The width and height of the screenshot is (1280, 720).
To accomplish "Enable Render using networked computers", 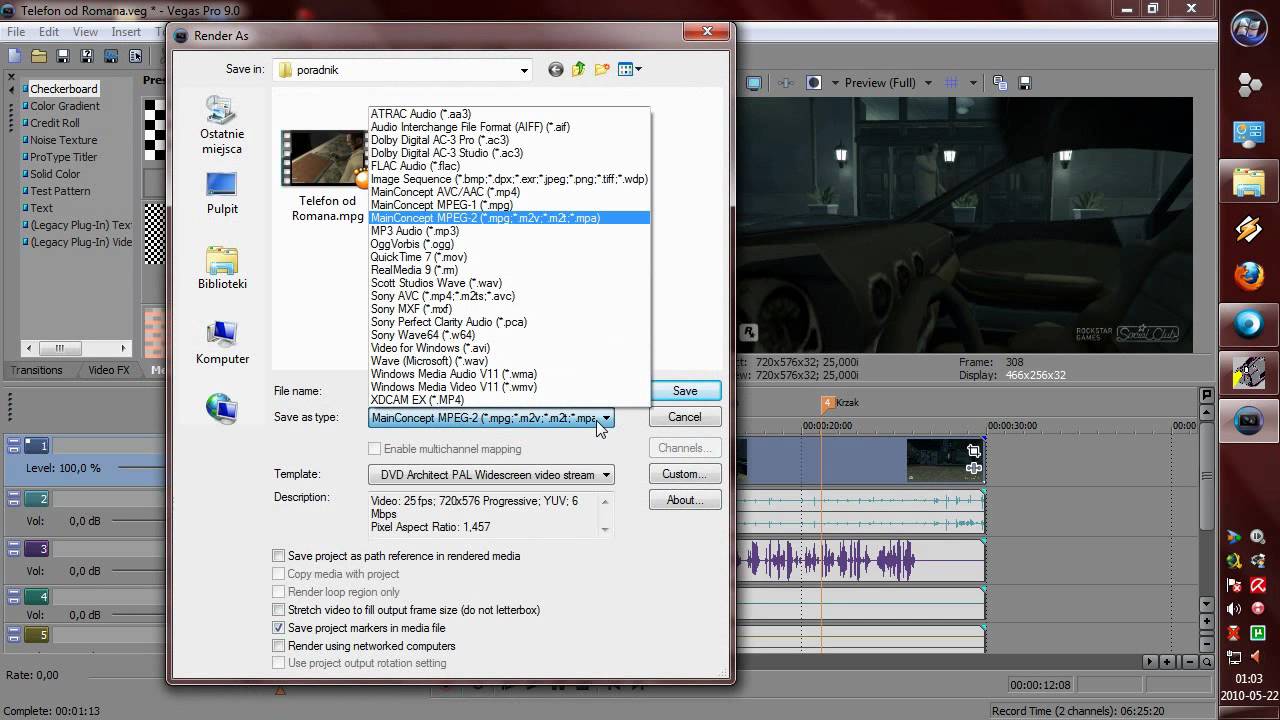I will click(x=279, y=646).
